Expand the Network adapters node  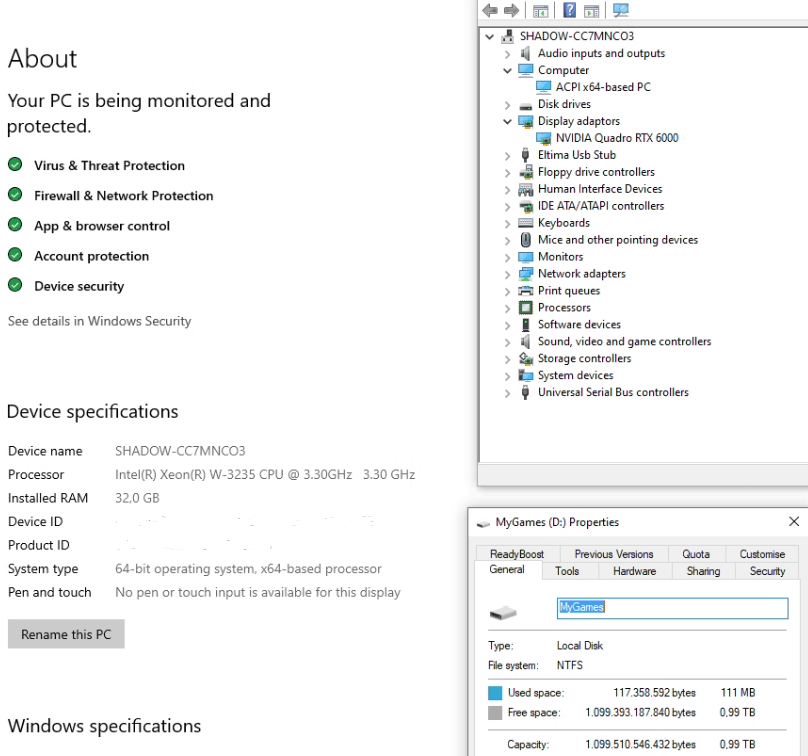click(508, 274)
